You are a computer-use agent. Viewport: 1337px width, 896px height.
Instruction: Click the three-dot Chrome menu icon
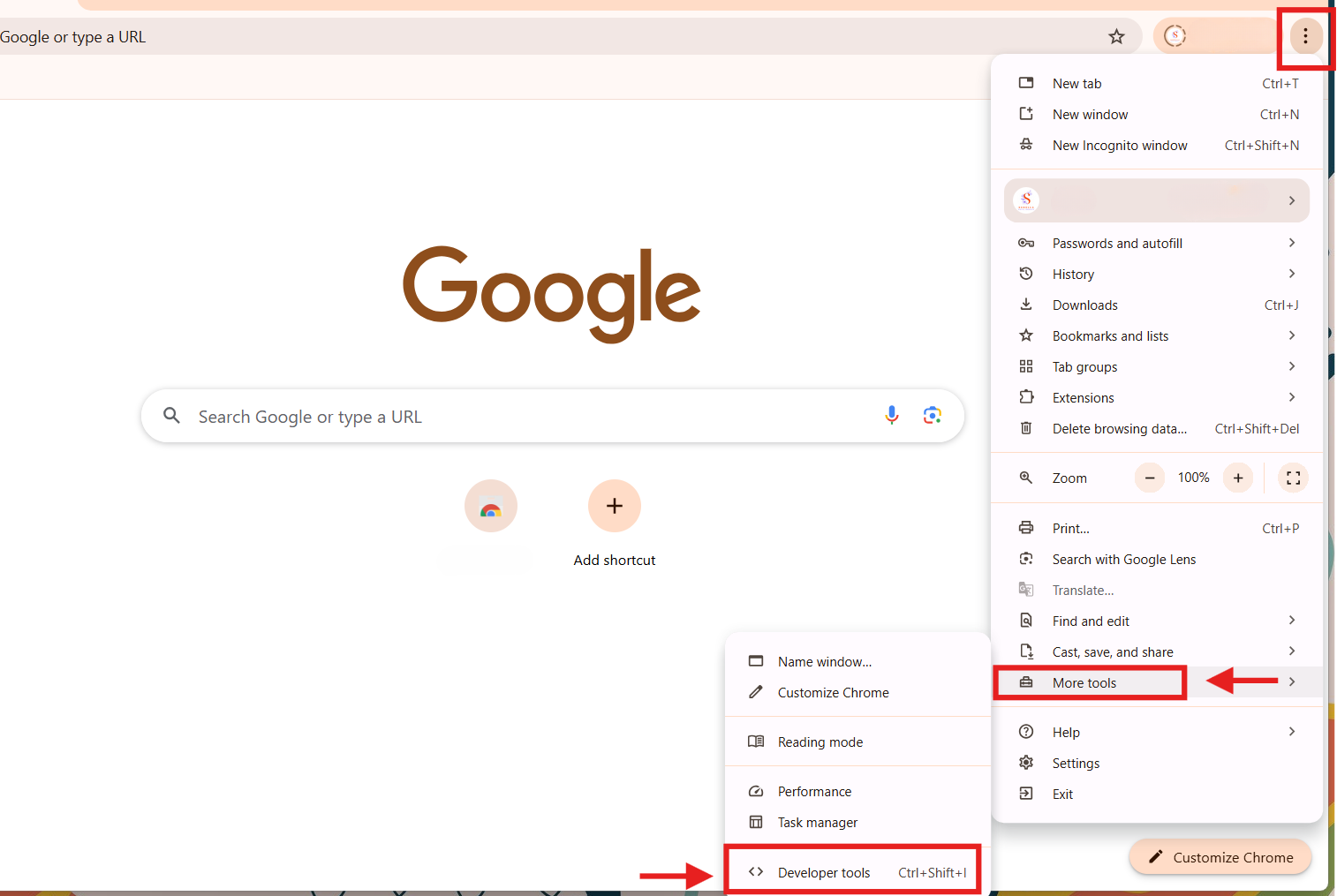pos(1305,36)
